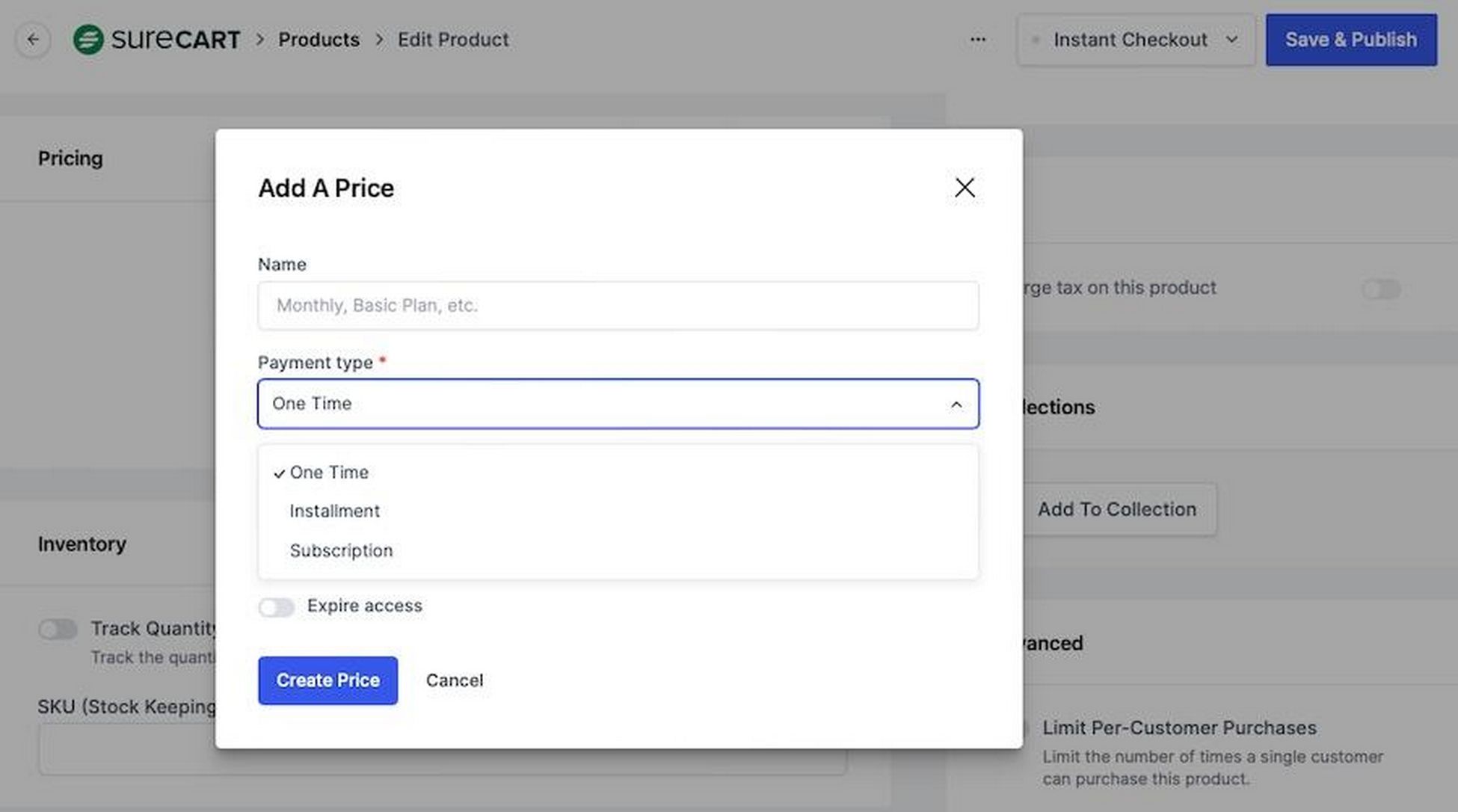Image resolution: width=1458 pixels, height=812 pixels.
Task: Choose the Installment payment option
Action: tap(618, 511)
